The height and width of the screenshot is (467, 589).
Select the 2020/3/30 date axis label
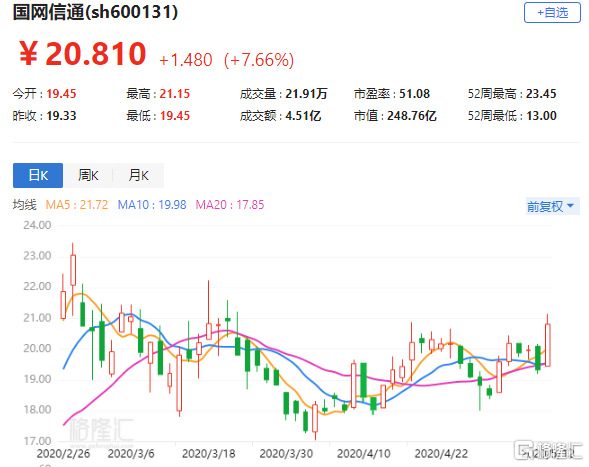pos(286,454)
